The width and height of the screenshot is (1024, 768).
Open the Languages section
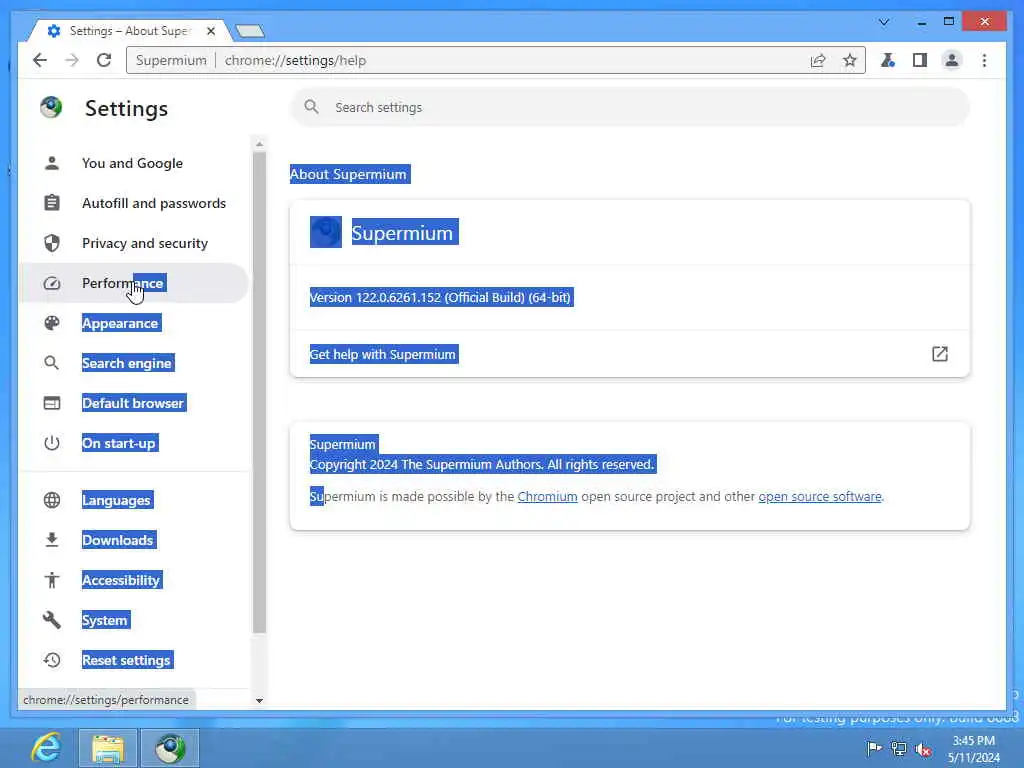click(x=134, y=500)
